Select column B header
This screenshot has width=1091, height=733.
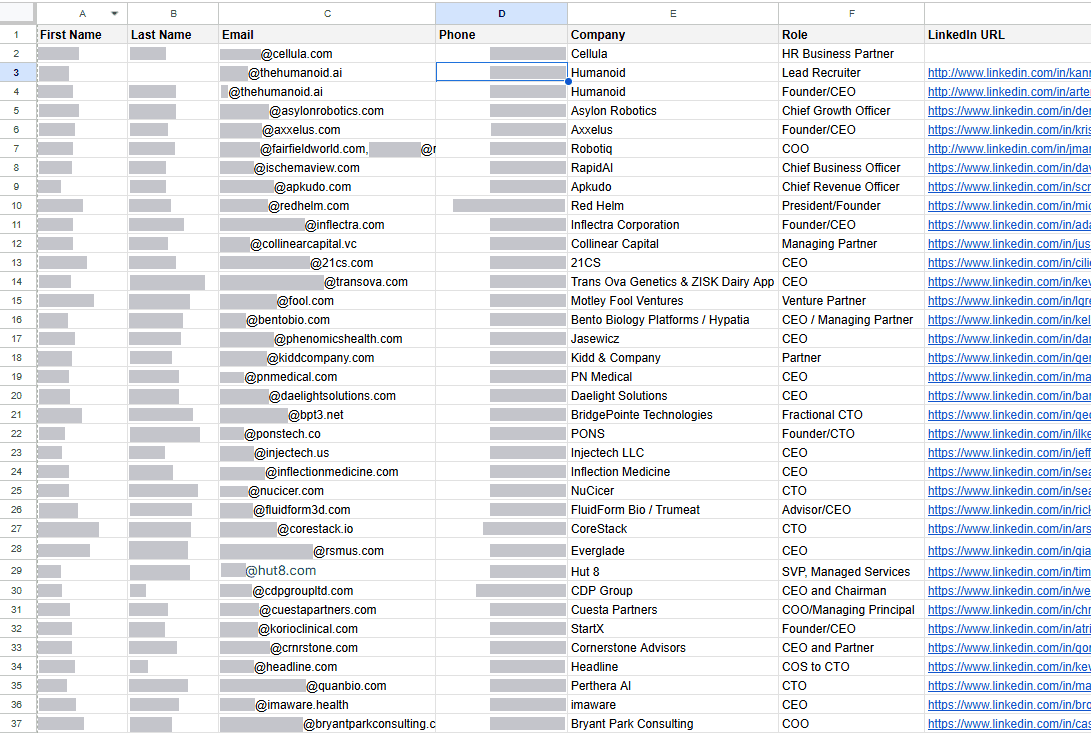point(173,13)
